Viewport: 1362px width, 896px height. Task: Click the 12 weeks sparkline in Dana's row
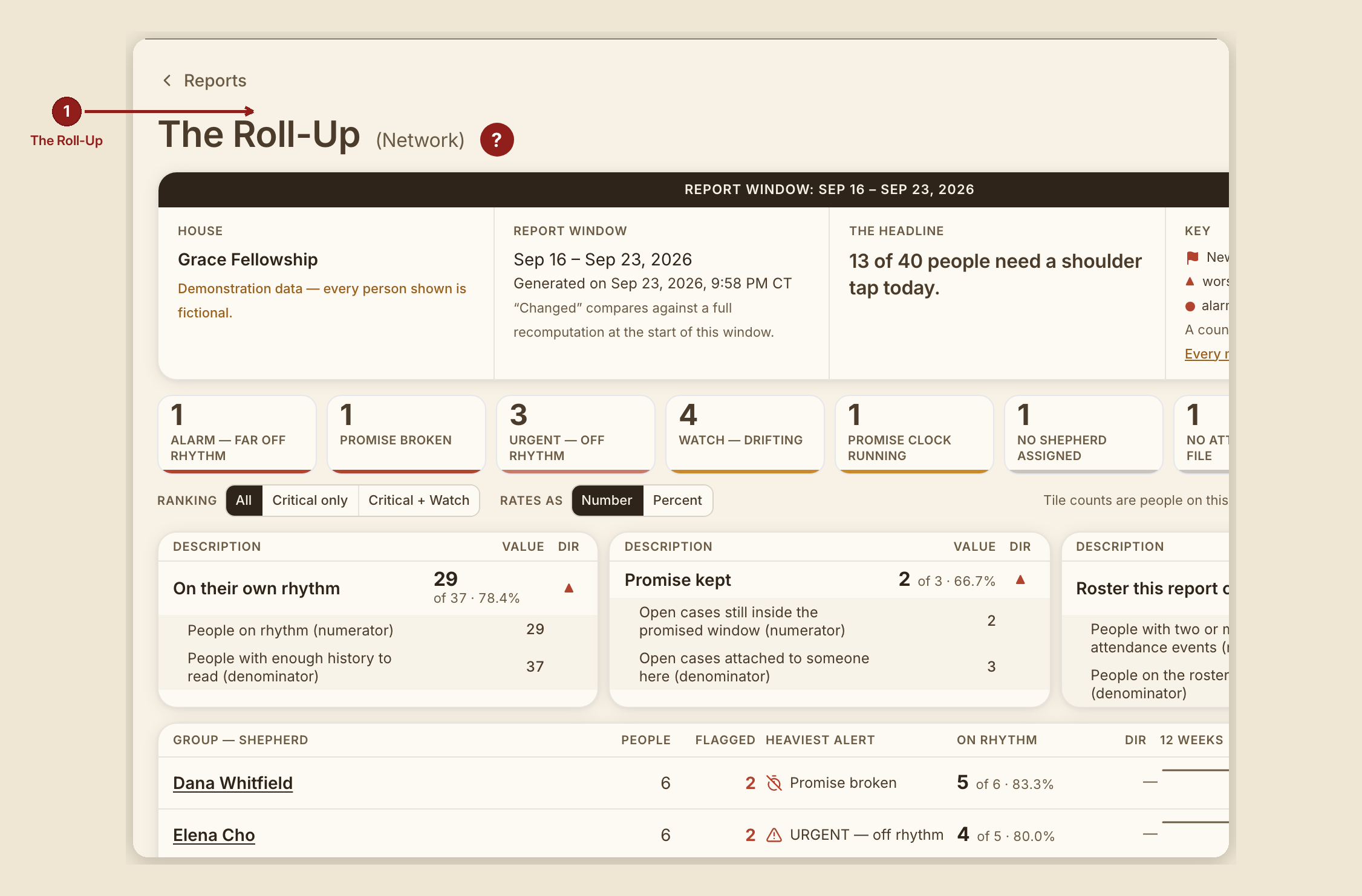tap(1195, 771)
